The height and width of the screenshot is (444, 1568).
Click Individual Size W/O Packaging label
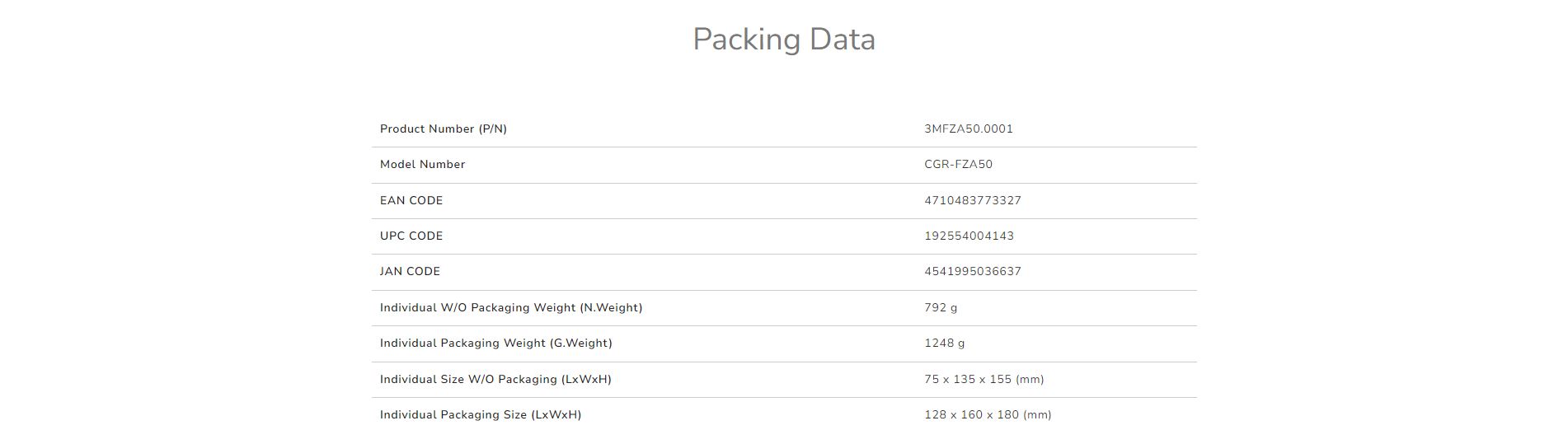click(495, 380)
